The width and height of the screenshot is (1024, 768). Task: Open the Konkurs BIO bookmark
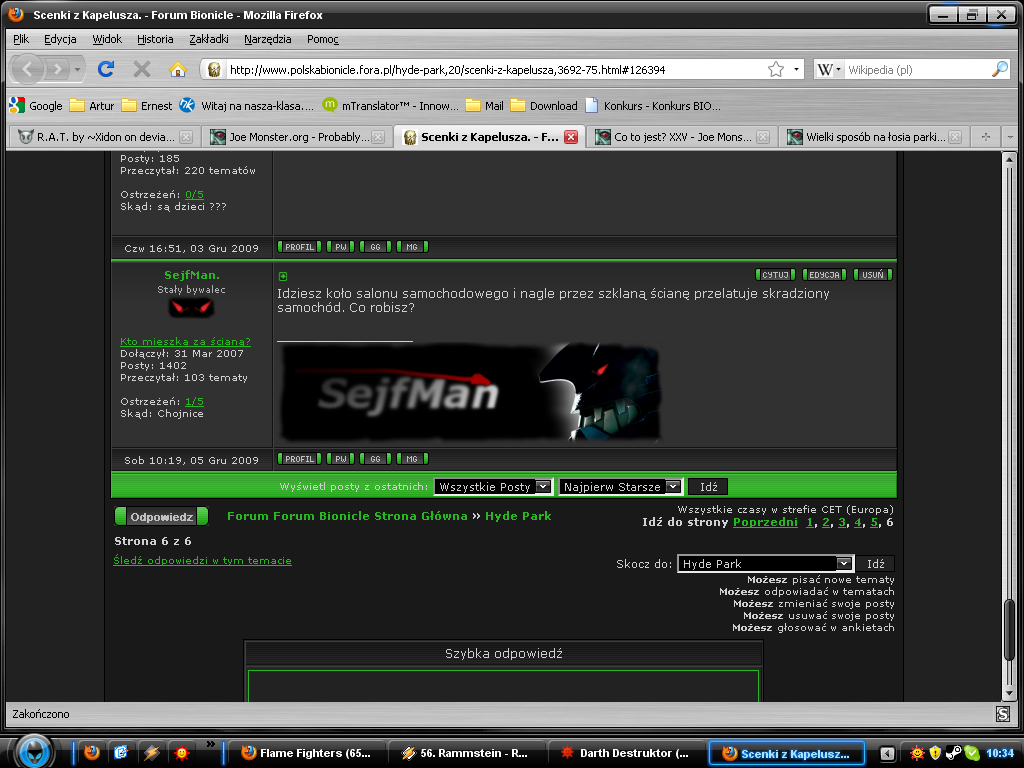click(x=653, y=106)
